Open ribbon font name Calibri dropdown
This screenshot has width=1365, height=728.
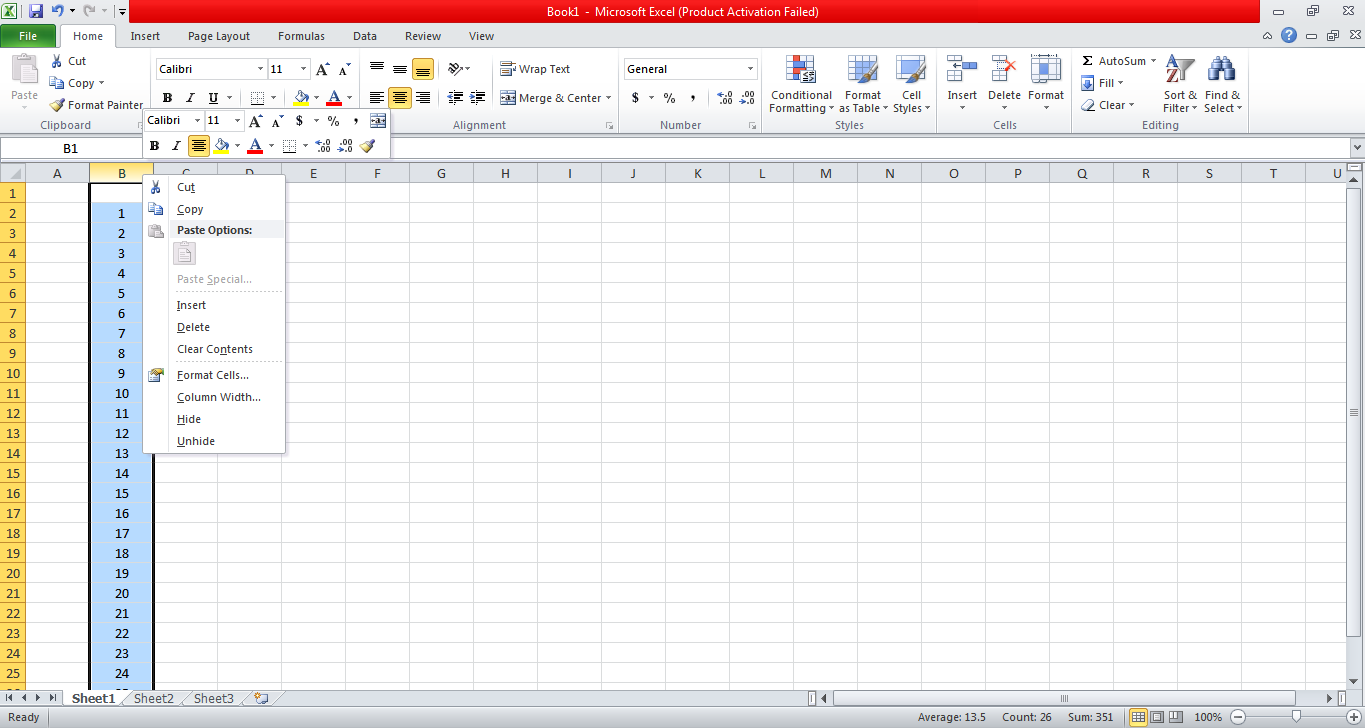pos(260,69)
